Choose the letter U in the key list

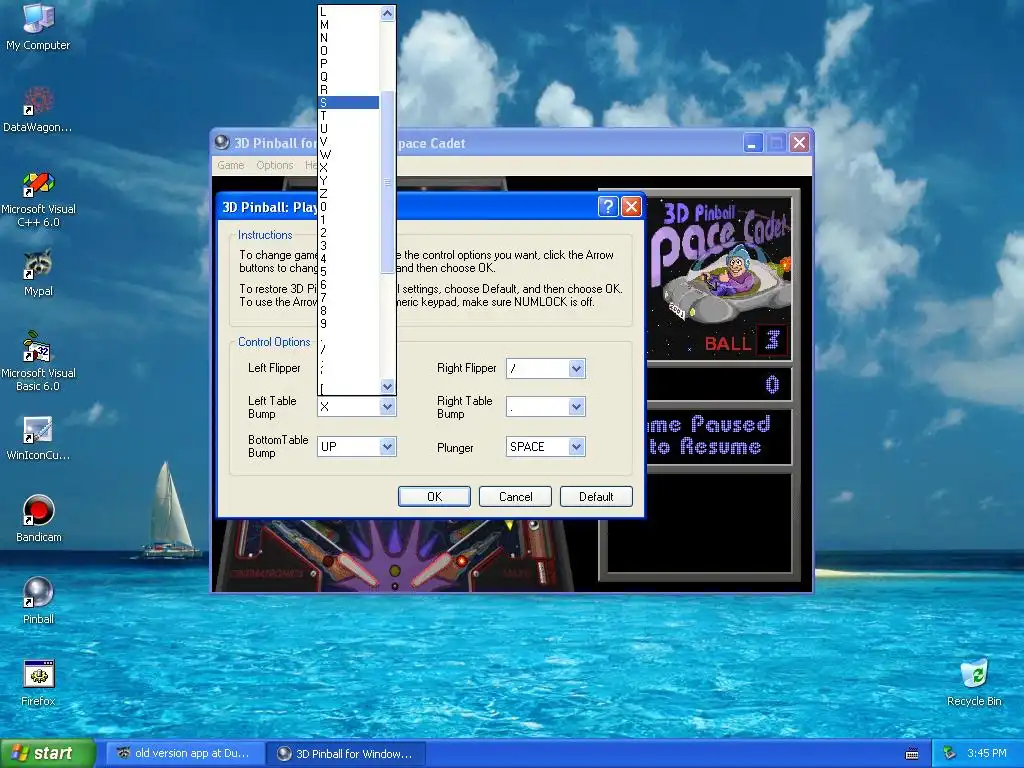click(x=349, y=129)
